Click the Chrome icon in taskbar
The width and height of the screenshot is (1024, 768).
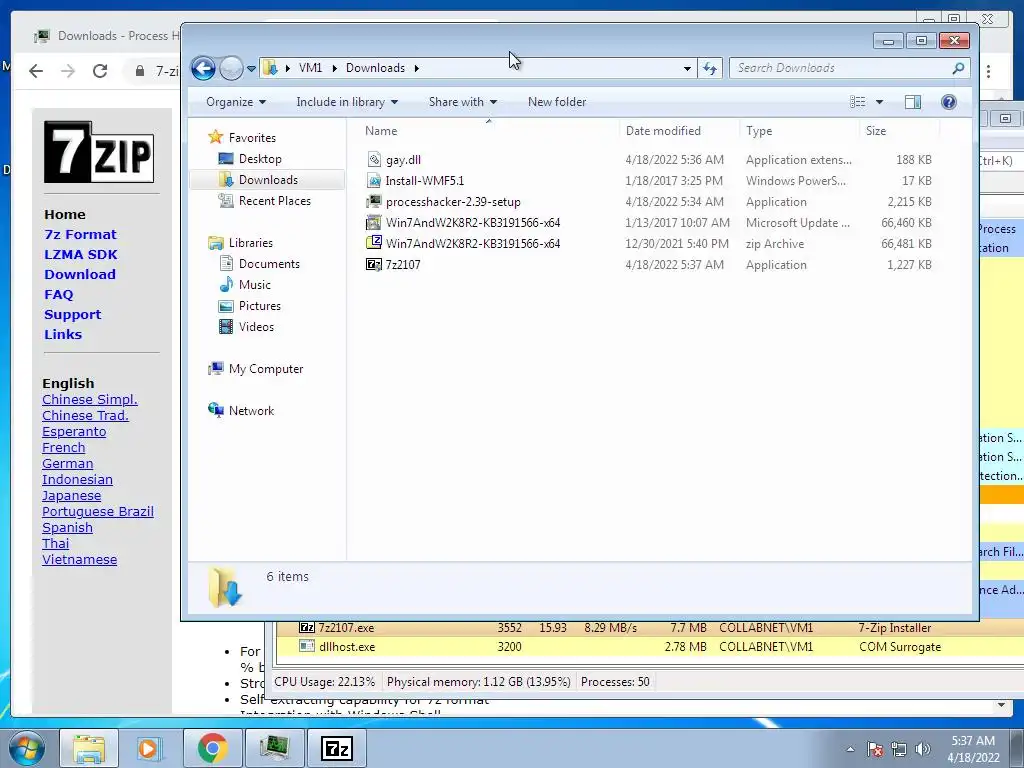tap(212, 748)
